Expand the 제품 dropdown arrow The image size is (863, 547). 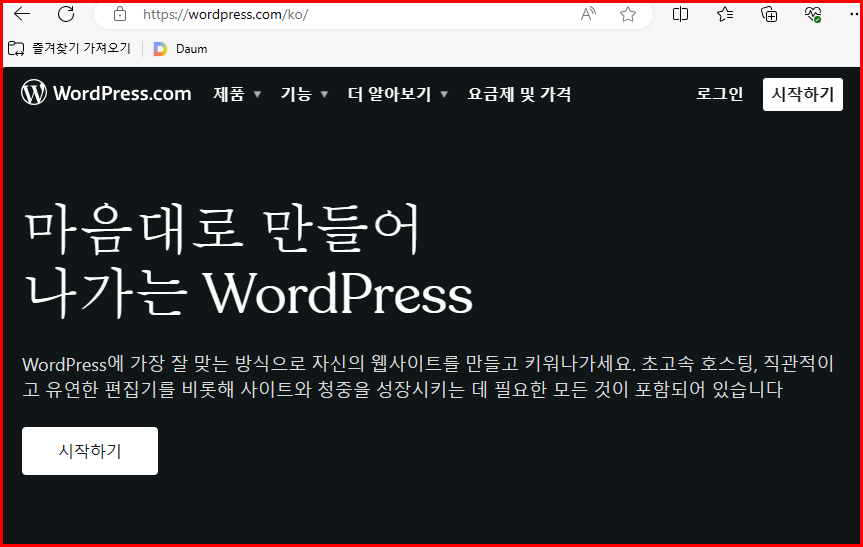257,95
